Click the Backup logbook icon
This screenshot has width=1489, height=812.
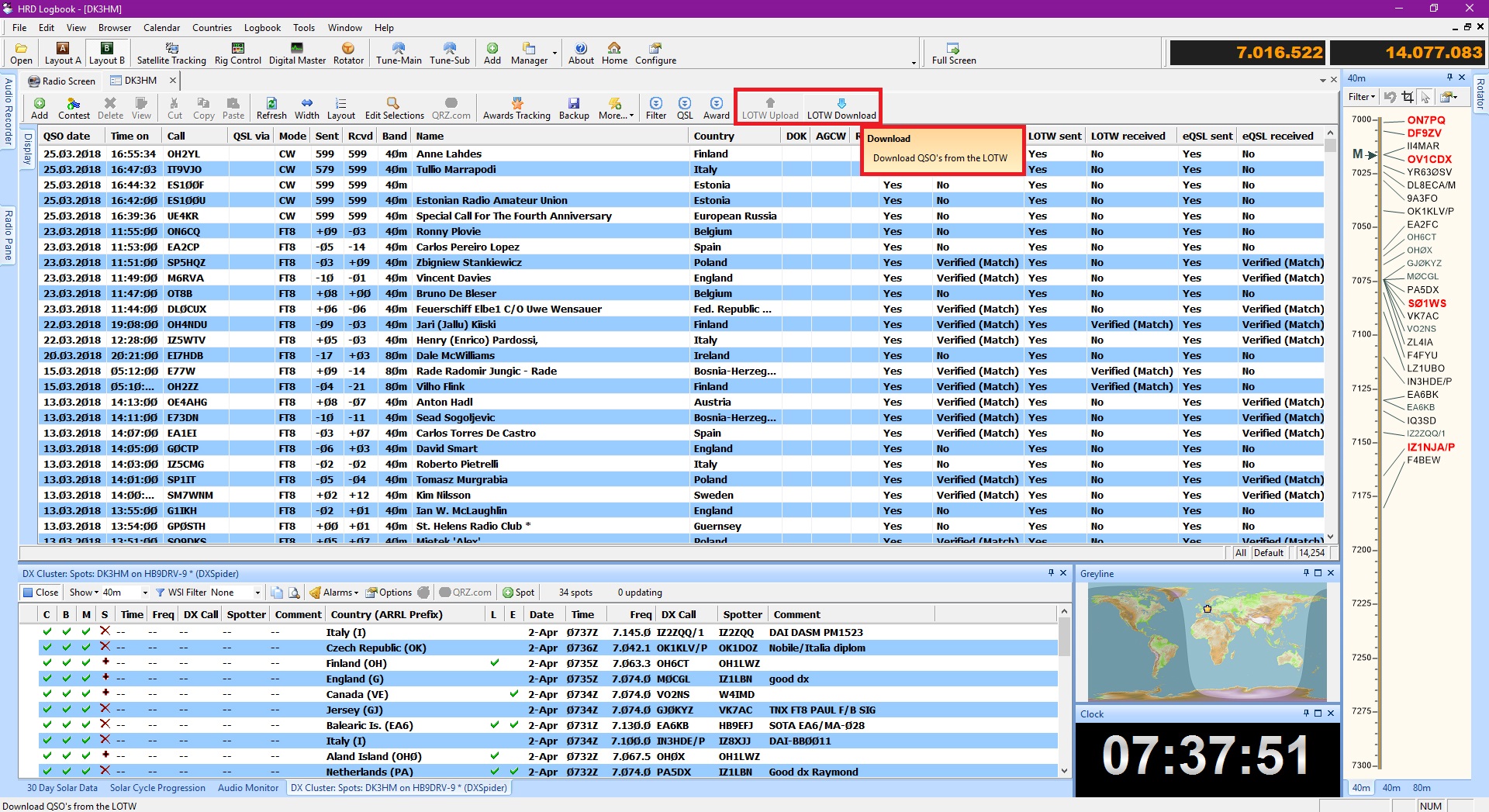pyautogui.click(x=574, y=108)
